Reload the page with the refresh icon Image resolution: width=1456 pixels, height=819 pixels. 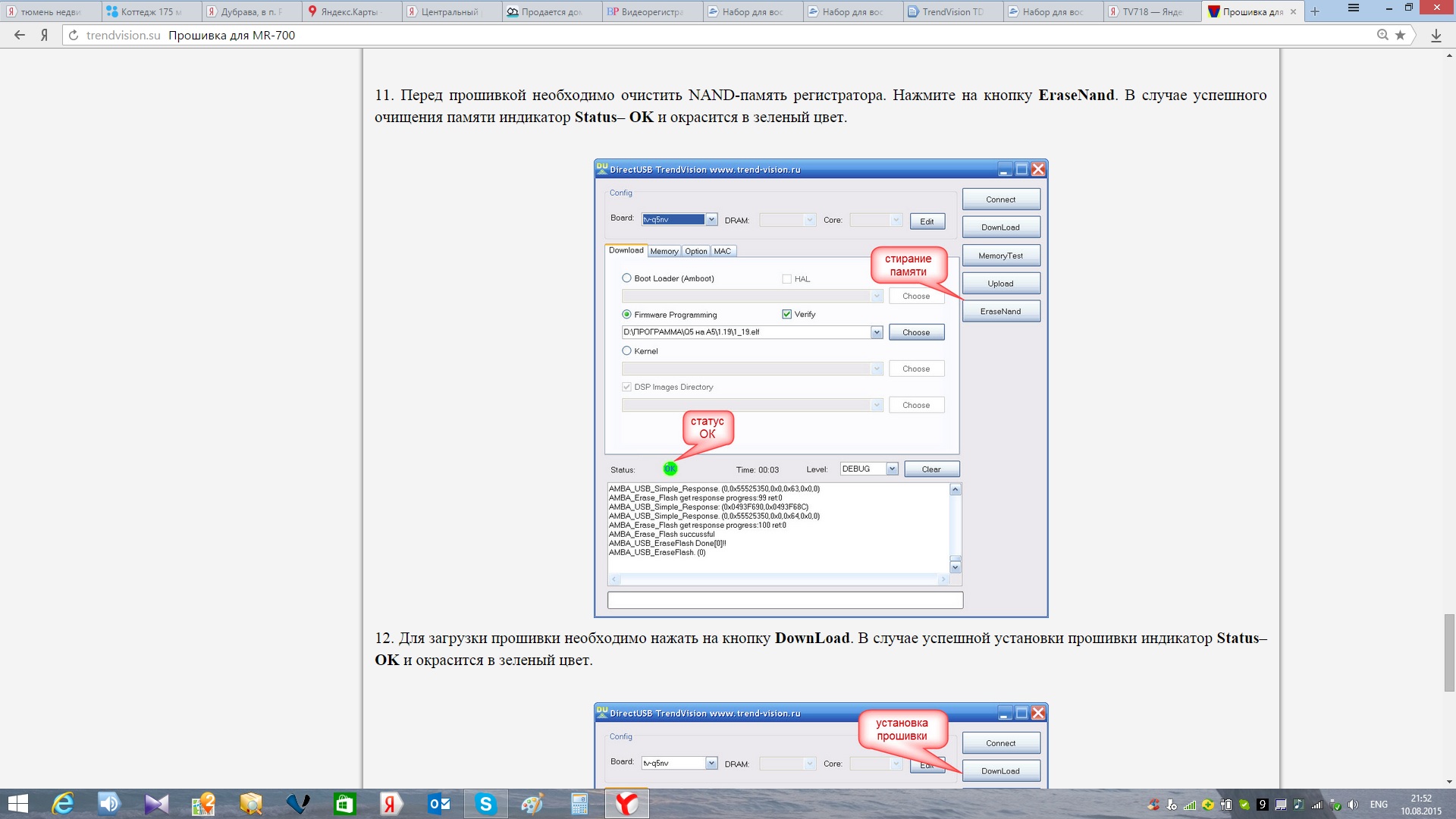(x=74, y=35)
